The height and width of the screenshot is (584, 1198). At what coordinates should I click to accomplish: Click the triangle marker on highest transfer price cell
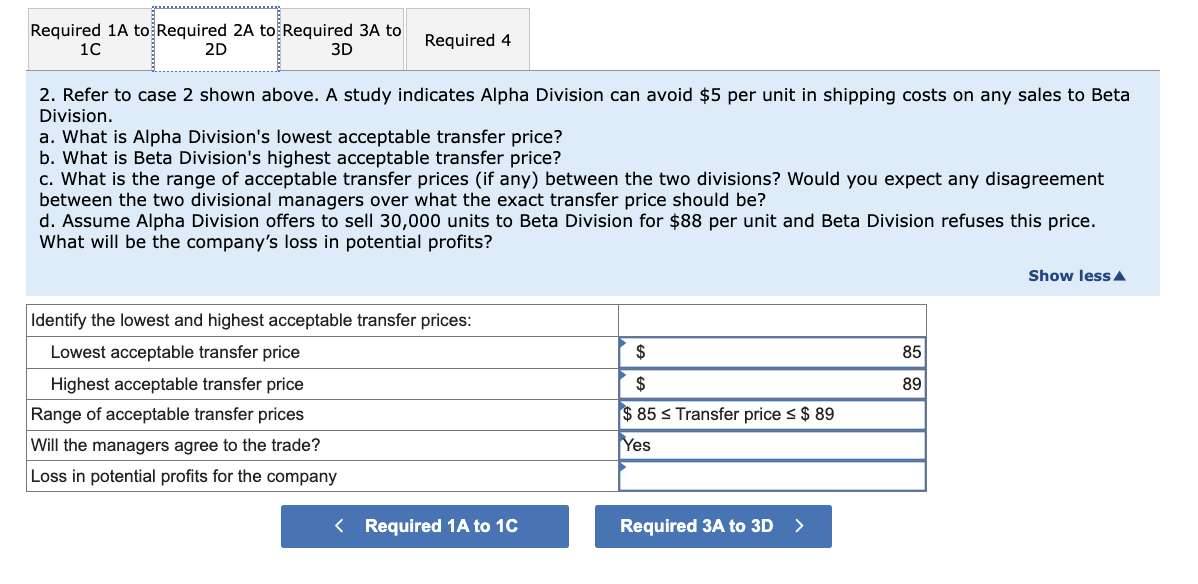622,377
